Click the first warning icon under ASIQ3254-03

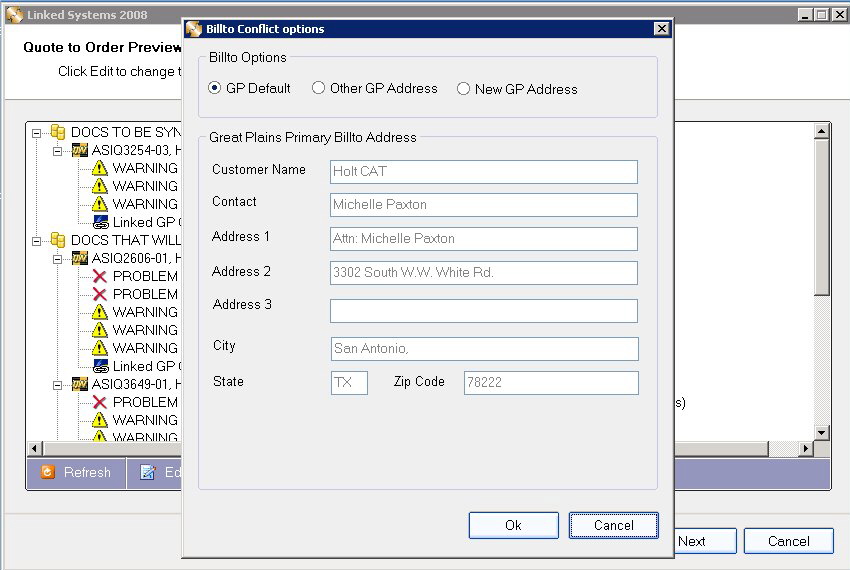point(100,168)
